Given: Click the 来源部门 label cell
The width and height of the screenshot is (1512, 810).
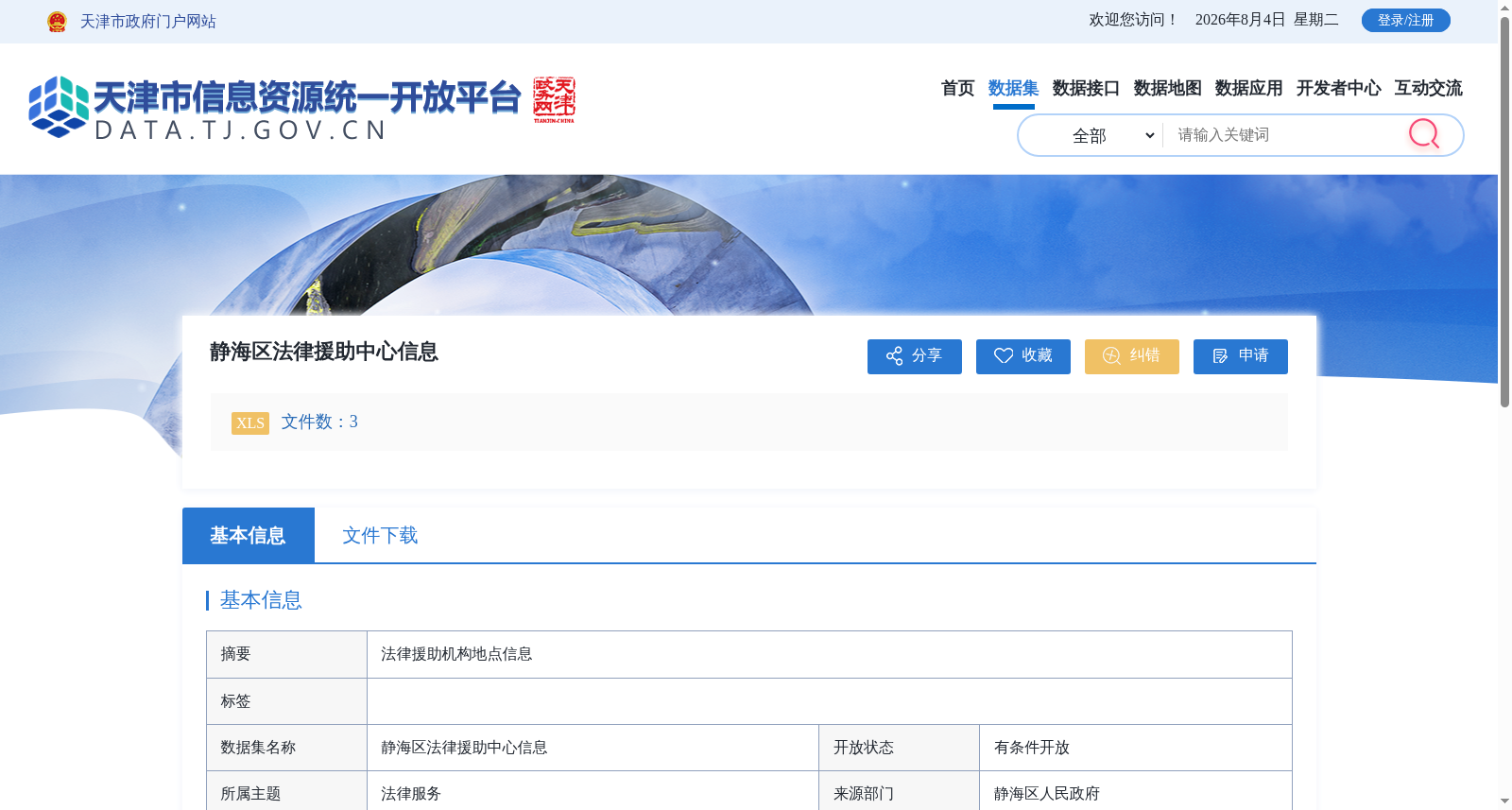Looking at the screenshot, I should point(899,791).
